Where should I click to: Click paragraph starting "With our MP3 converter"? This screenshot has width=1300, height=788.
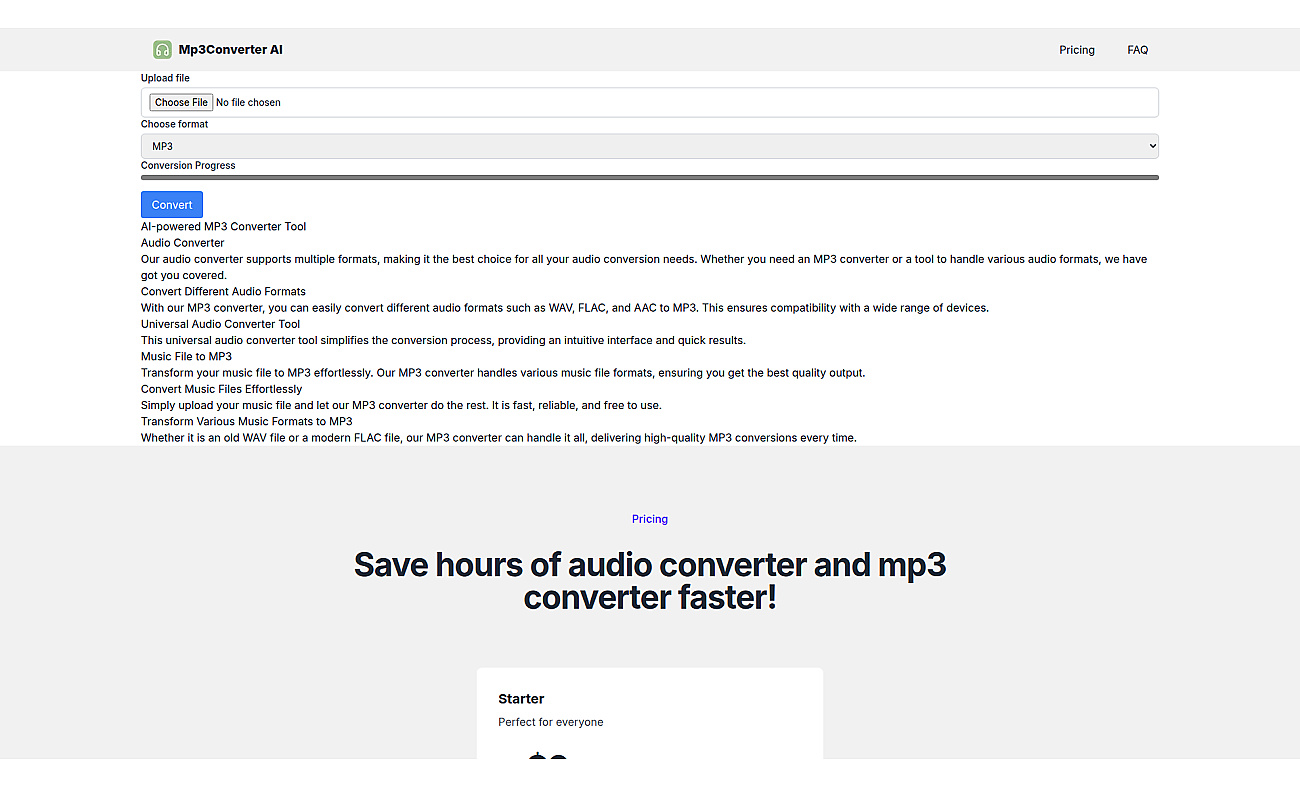(565, 308)
